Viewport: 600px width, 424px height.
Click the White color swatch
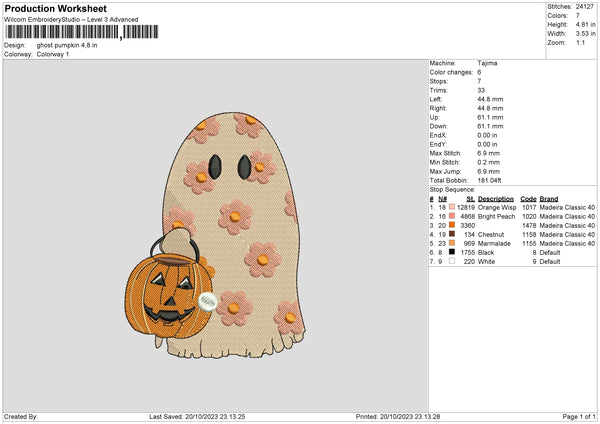[x=452, y=261]
